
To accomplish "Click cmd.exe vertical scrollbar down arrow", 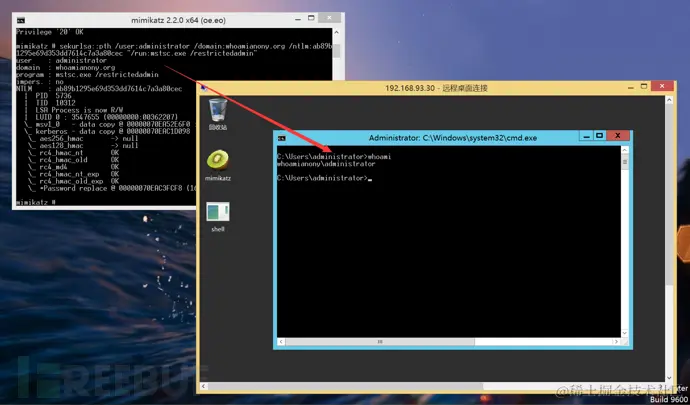I will pos(625,333).
